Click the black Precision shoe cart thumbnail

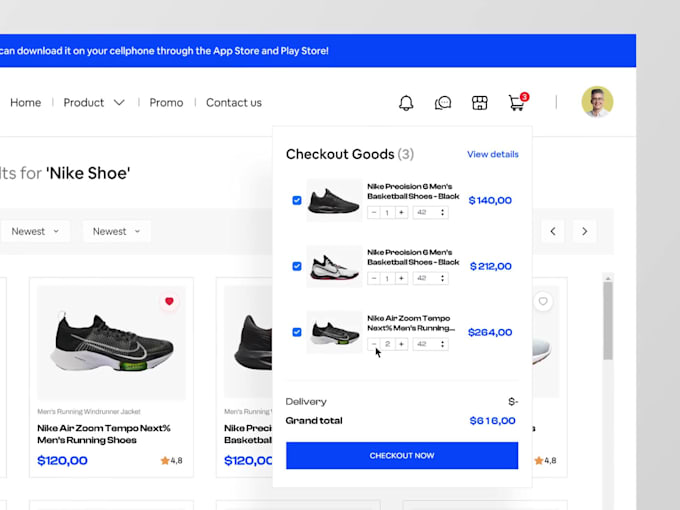334,200
